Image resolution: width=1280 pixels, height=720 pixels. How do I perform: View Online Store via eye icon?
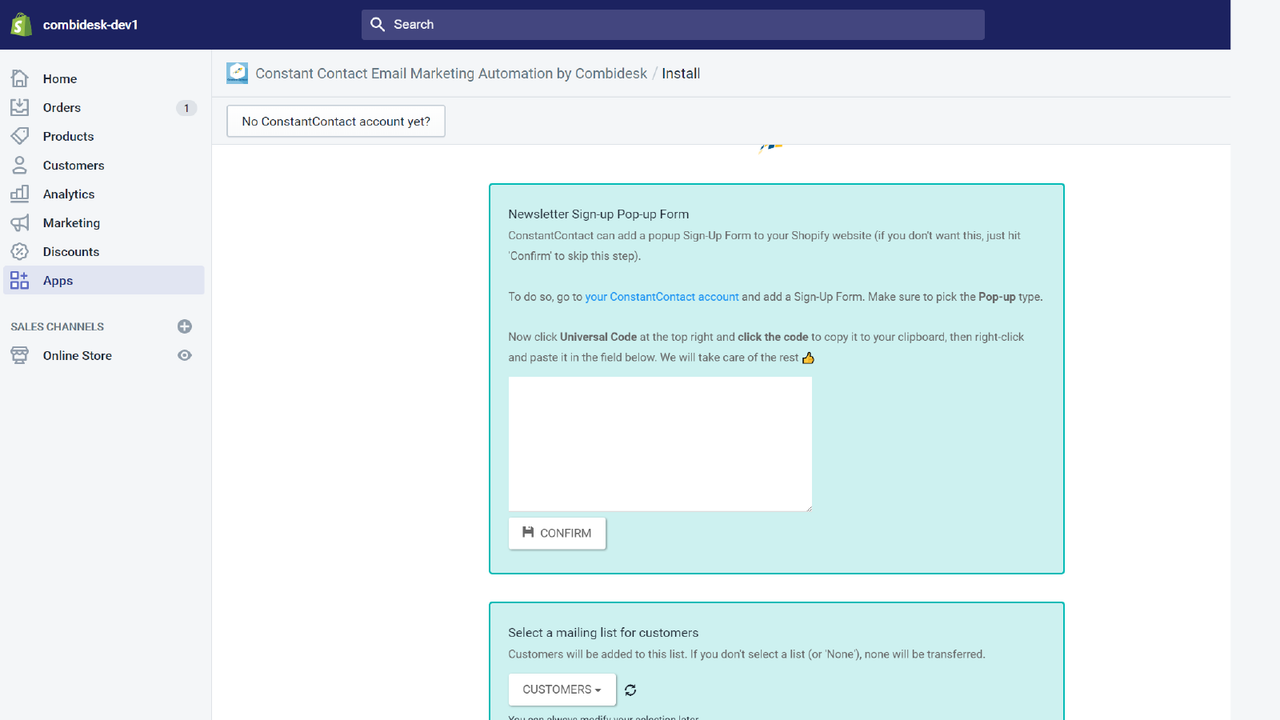click(184, 355)
